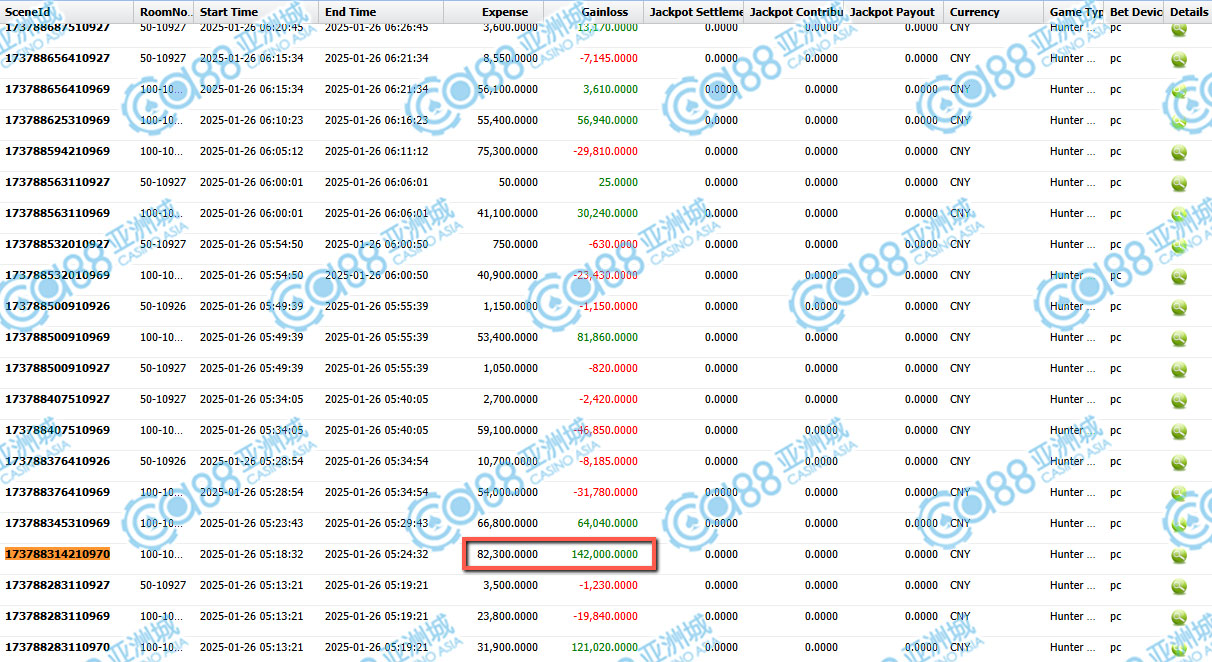The width and height of the screenshot is (1212, 662).
Task: Click details magnifier for scene 173788376410969
Action: tap(1179, 493)
